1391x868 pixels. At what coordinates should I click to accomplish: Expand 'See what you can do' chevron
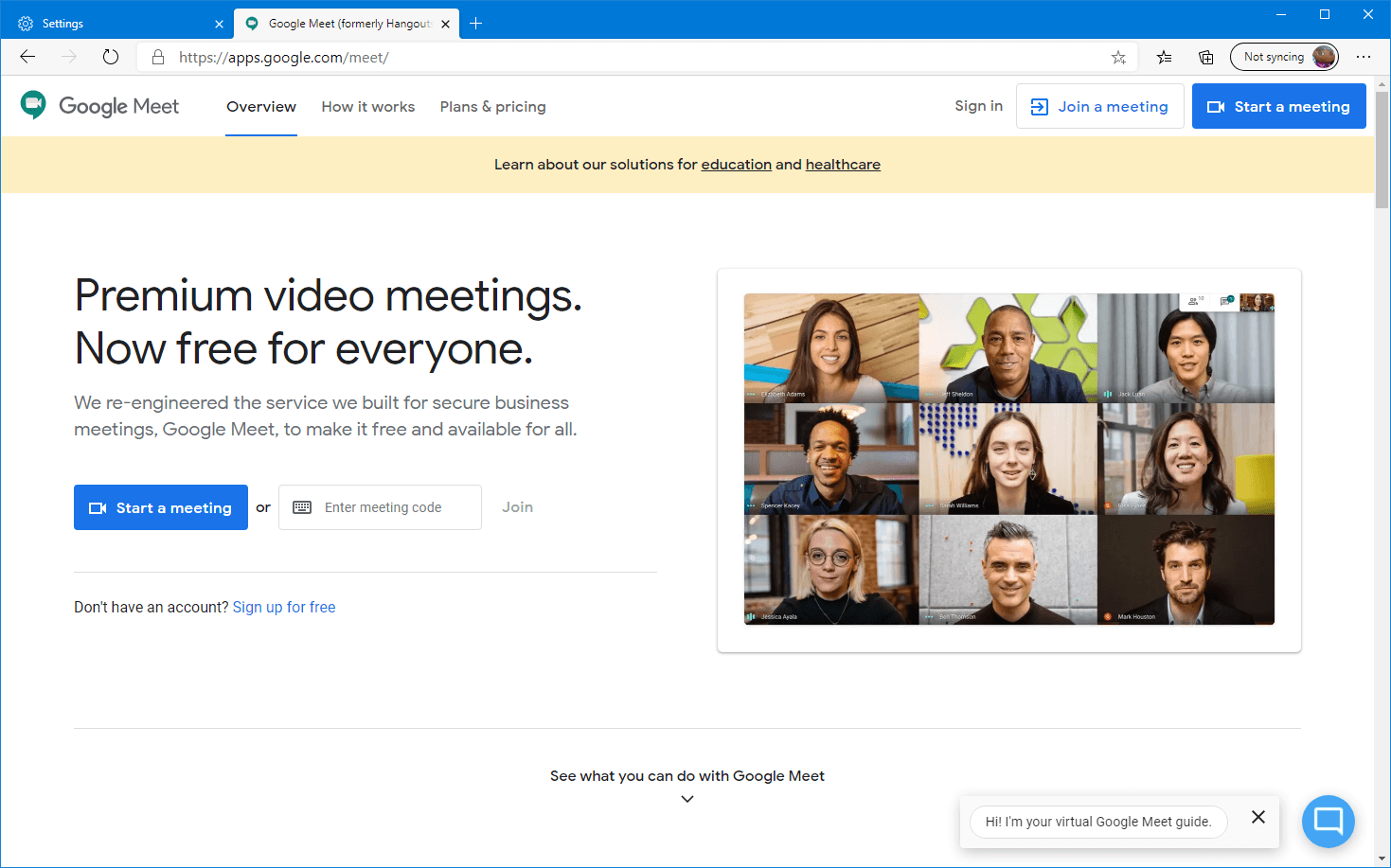point(687,799)
